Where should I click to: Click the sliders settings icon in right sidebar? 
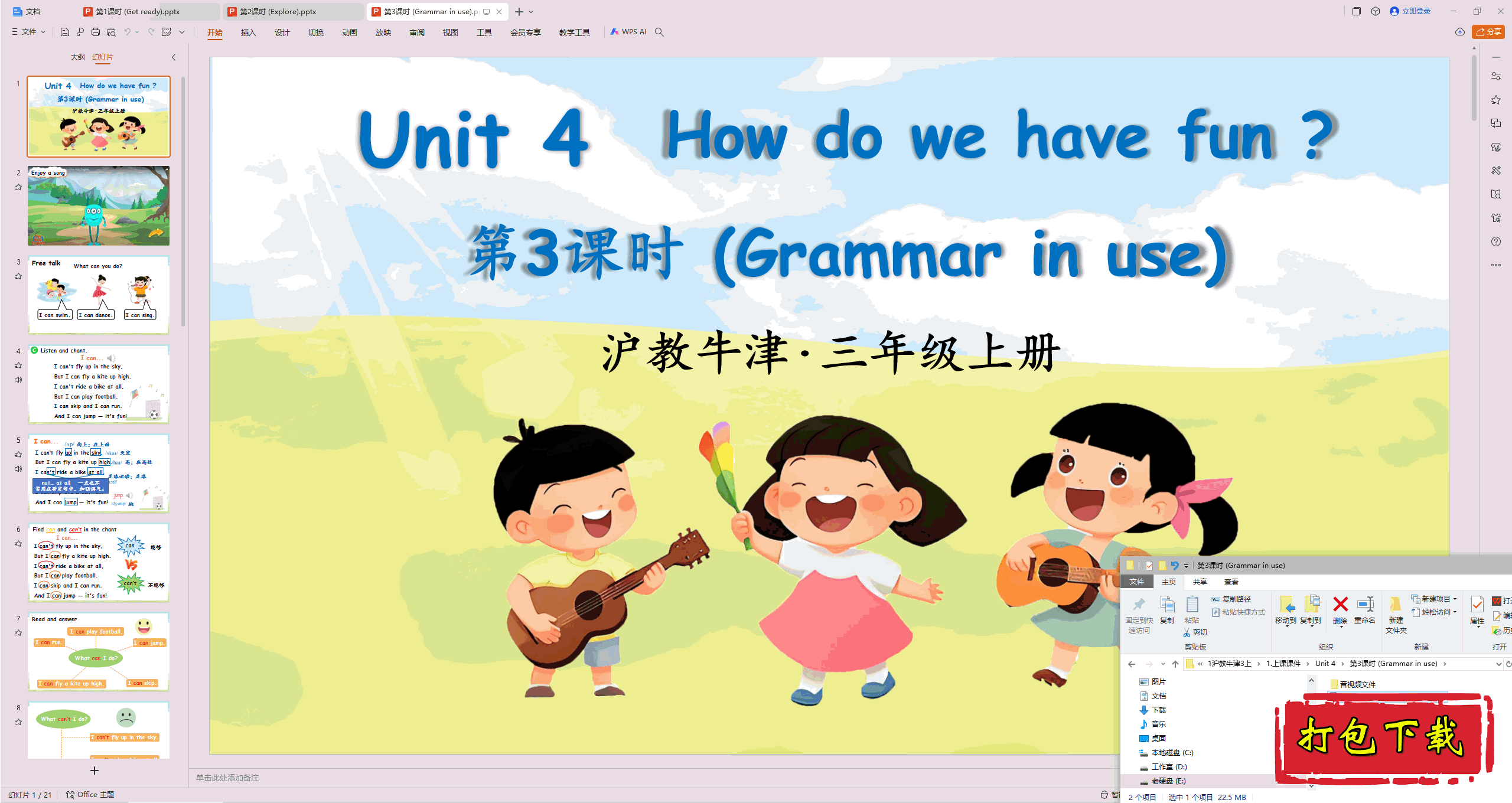(1496, 76)
